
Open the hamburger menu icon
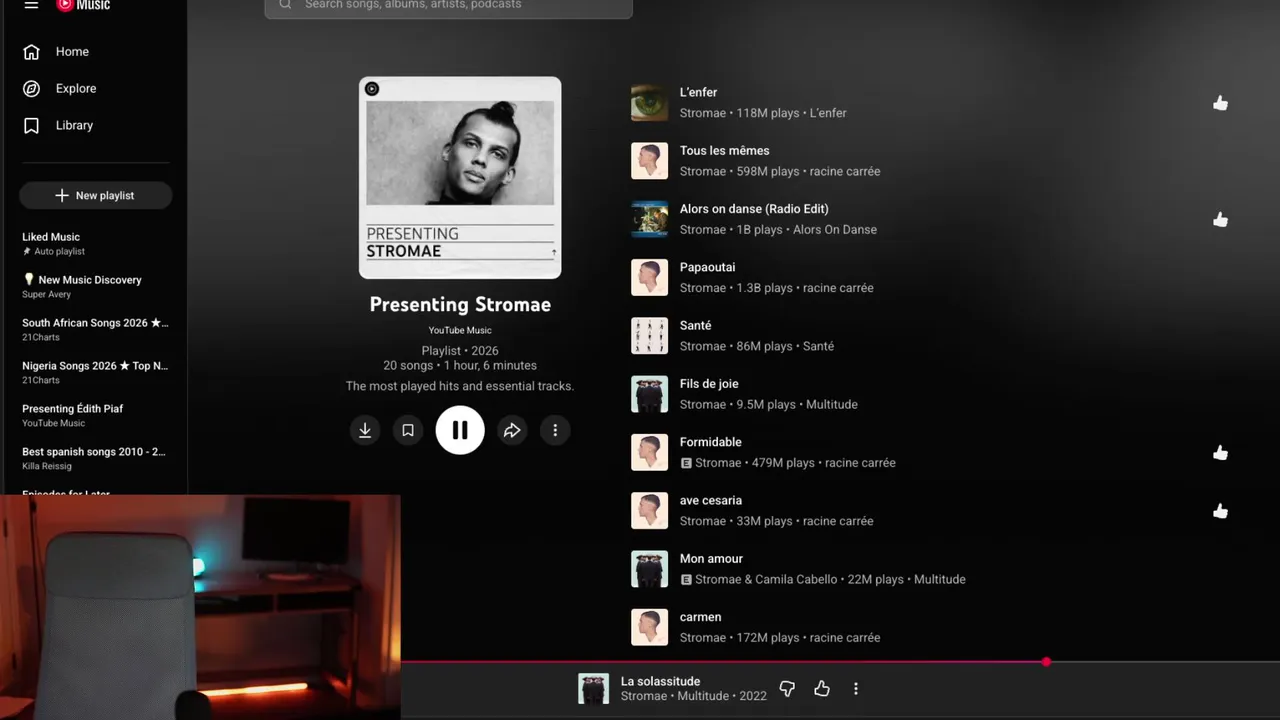31,5
